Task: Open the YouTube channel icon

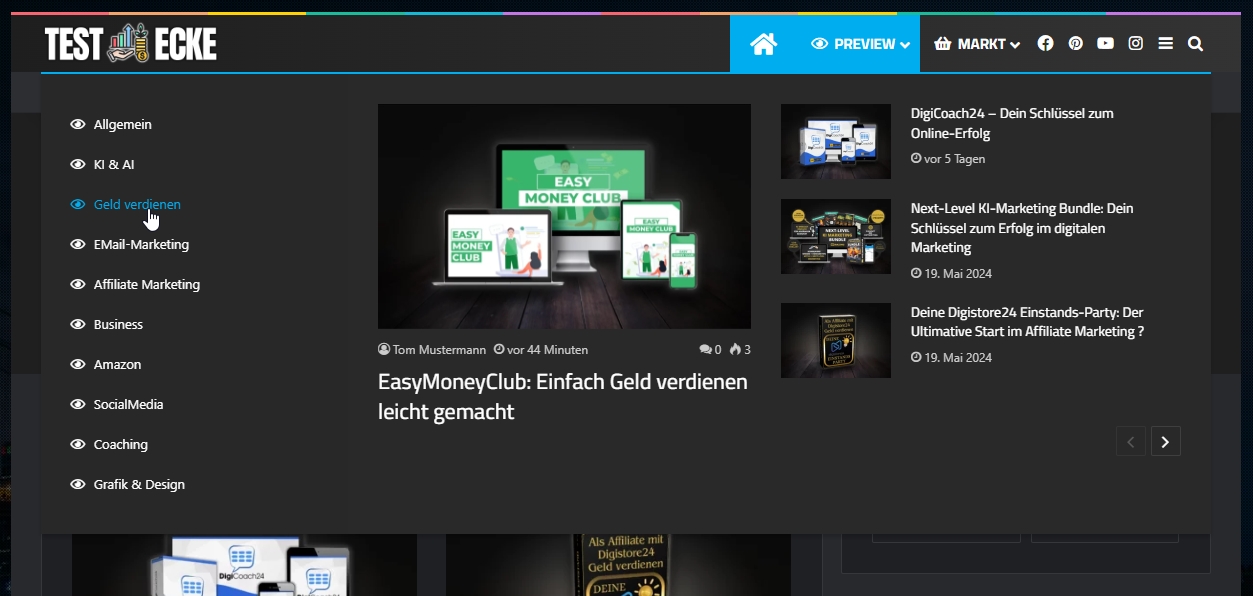Action: (x=1105, y=43)
